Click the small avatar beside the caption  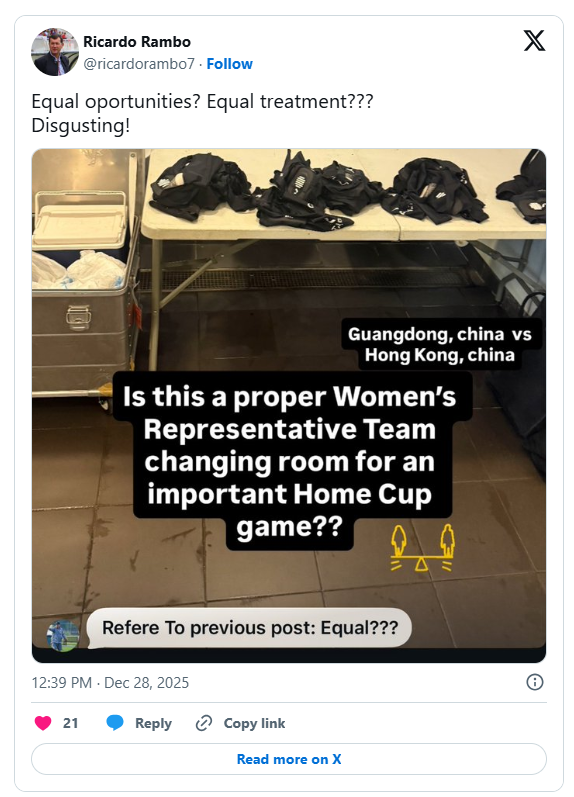point(63,635)
